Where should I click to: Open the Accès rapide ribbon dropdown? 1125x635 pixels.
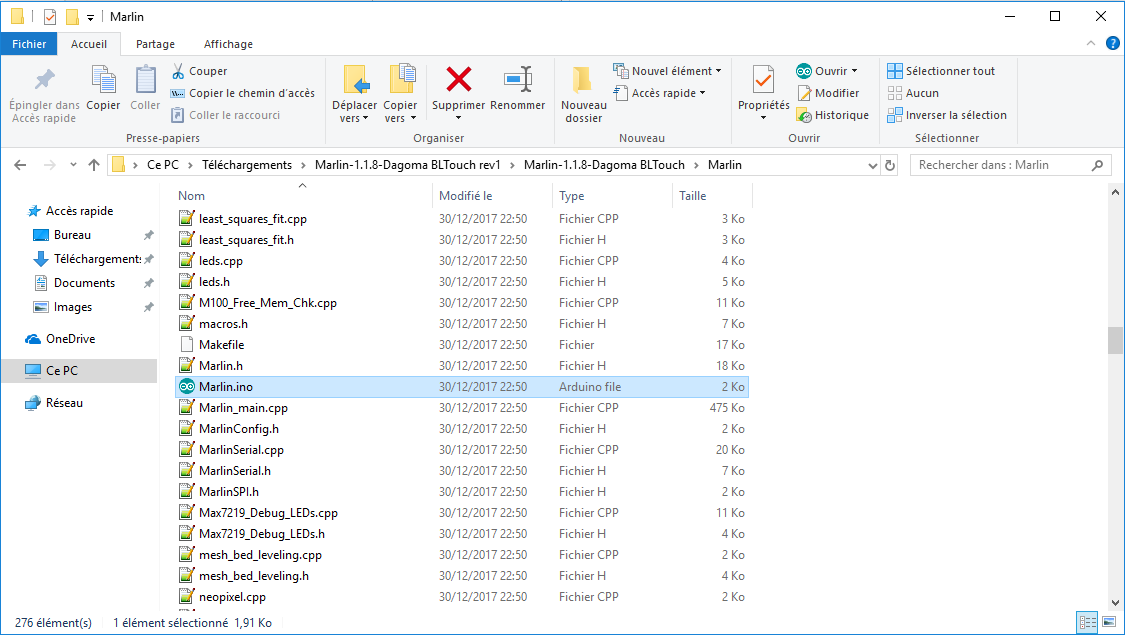(659, 93)
